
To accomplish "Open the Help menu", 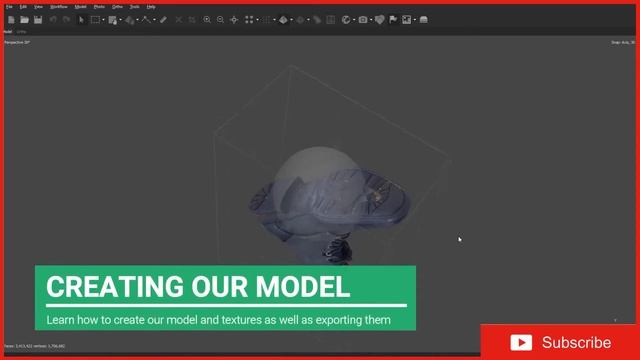I will pyautogui.click(x=151, y=7).
